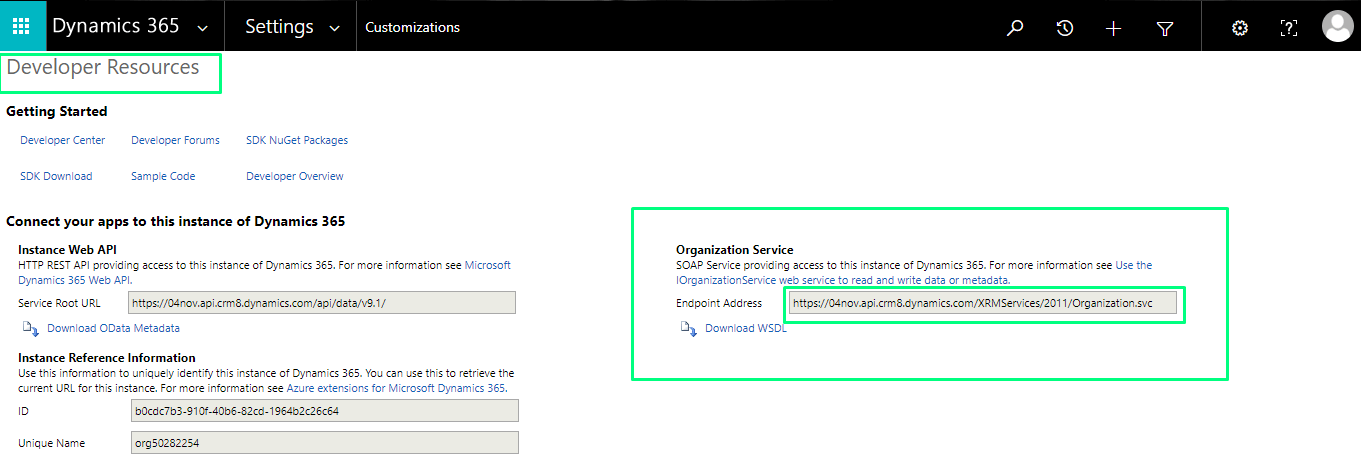Viewport: 1361px width, 469px height.
Task: Click the Unique Name text field
Action: click(x=324, y=443)
